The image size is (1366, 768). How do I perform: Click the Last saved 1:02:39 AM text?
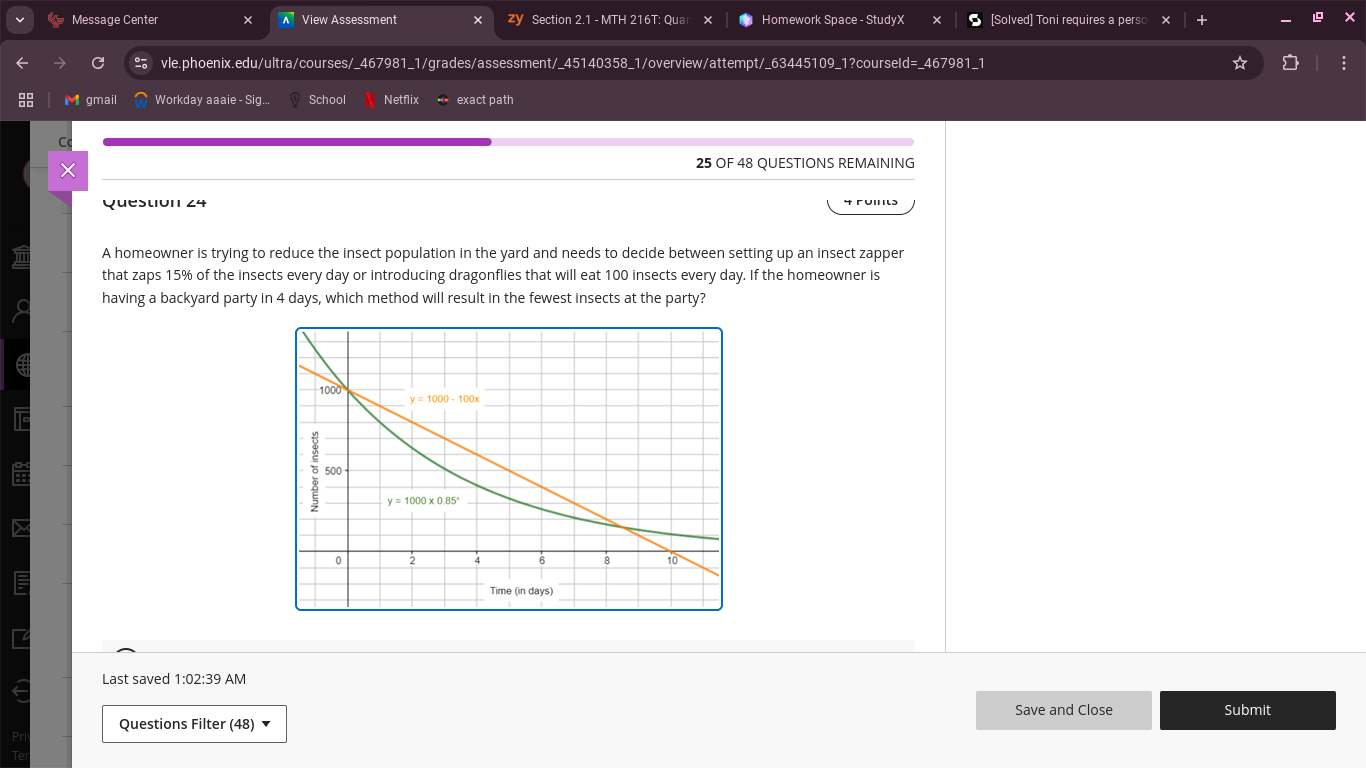tap(174, 679)
